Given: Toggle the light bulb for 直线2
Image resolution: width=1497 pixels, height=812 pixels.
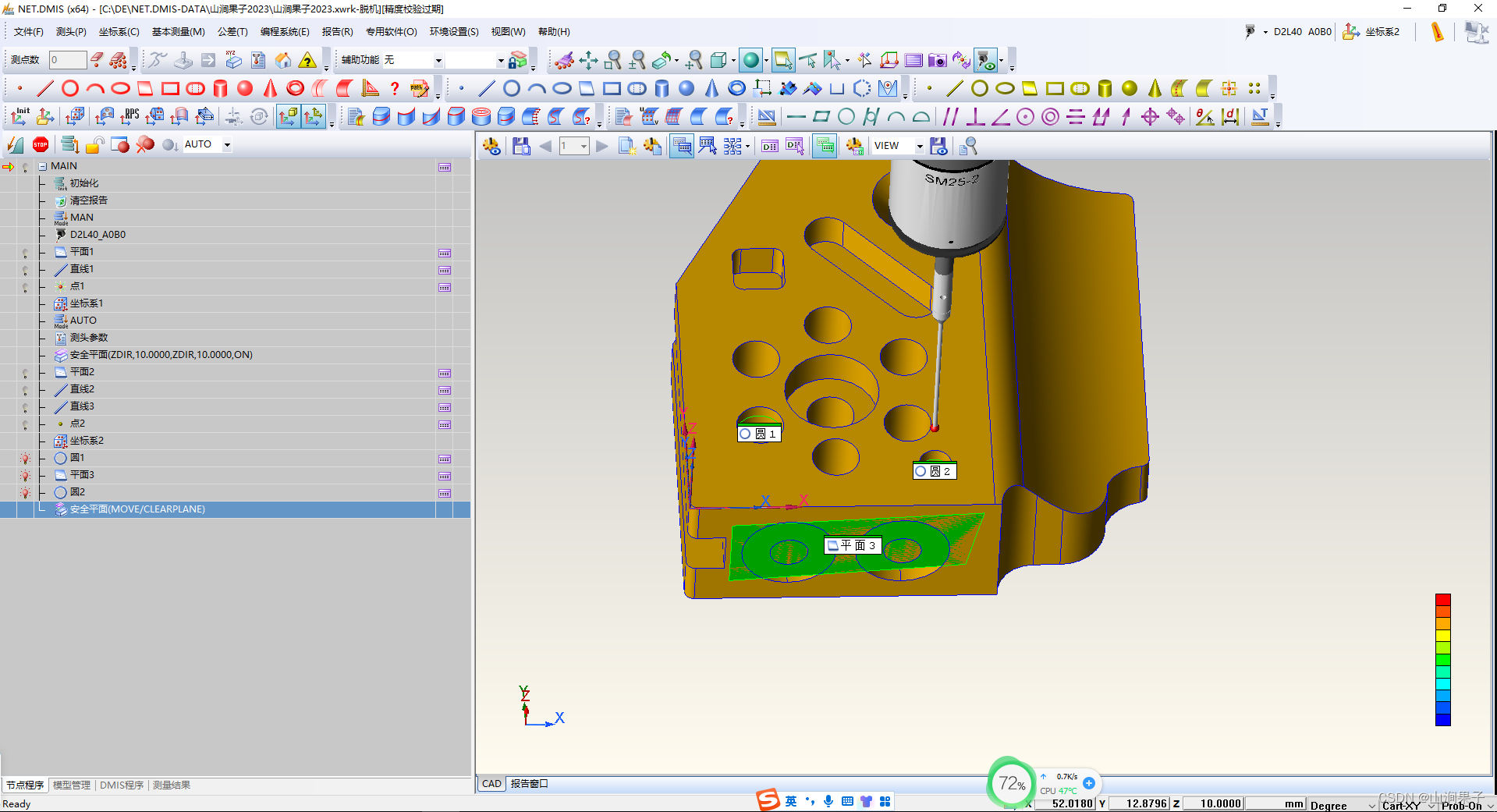Looking at the screenshot, I should [x=25, y=390].
